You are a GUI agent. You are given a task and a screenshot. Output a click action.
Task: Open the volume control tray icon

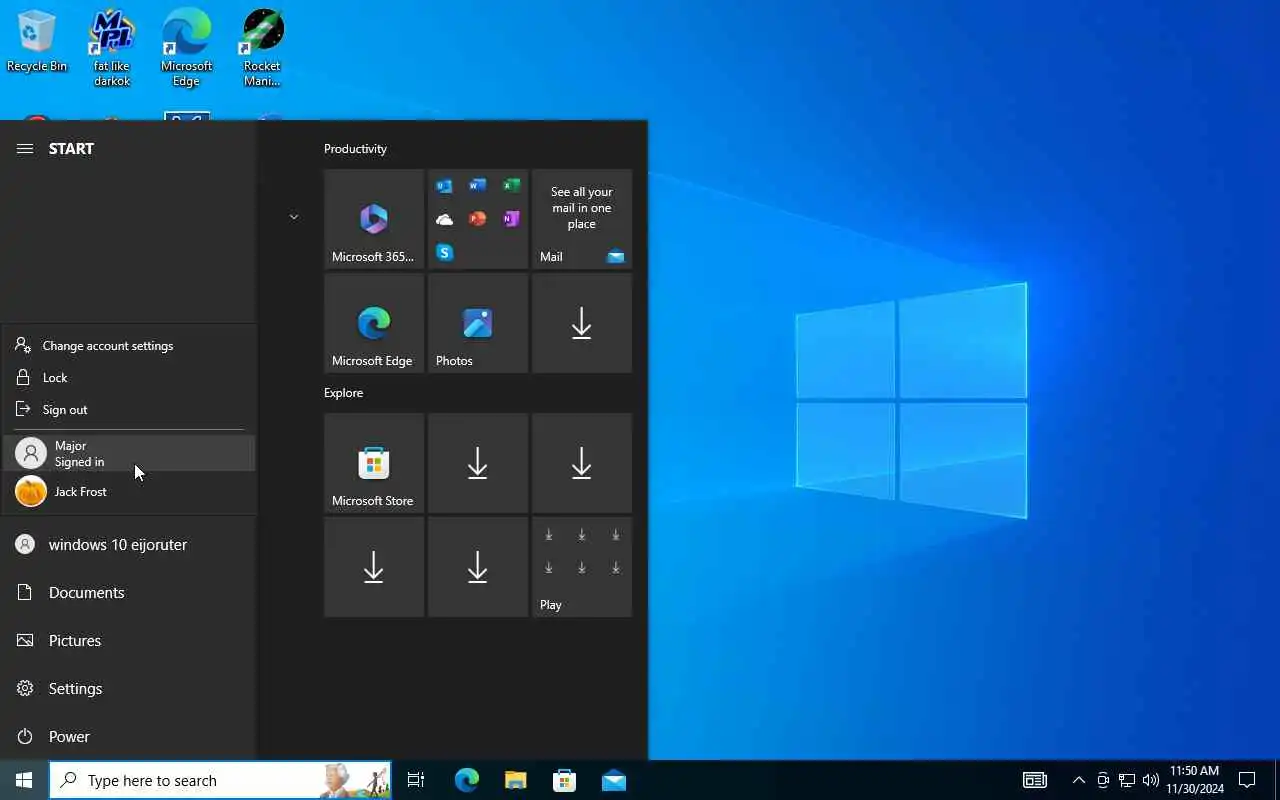click(1151, 780)
